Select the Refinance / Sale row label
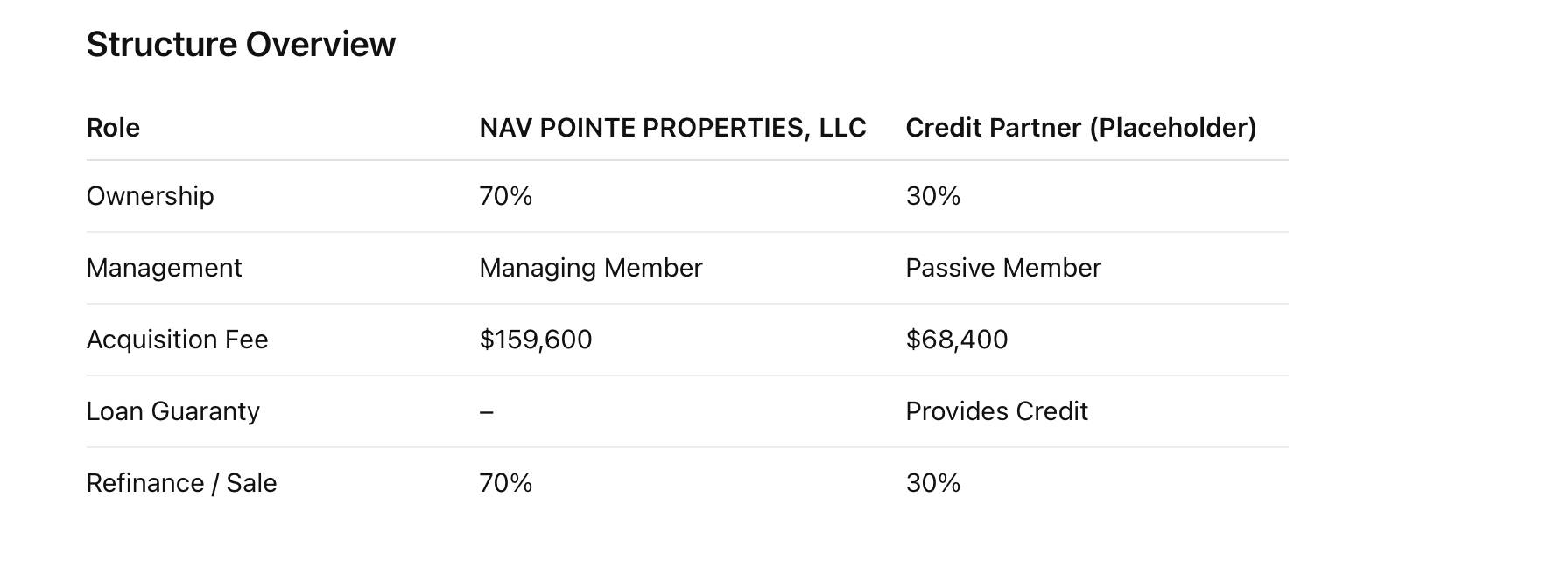Screen dimensions: 1568x582 click(181, 483)
